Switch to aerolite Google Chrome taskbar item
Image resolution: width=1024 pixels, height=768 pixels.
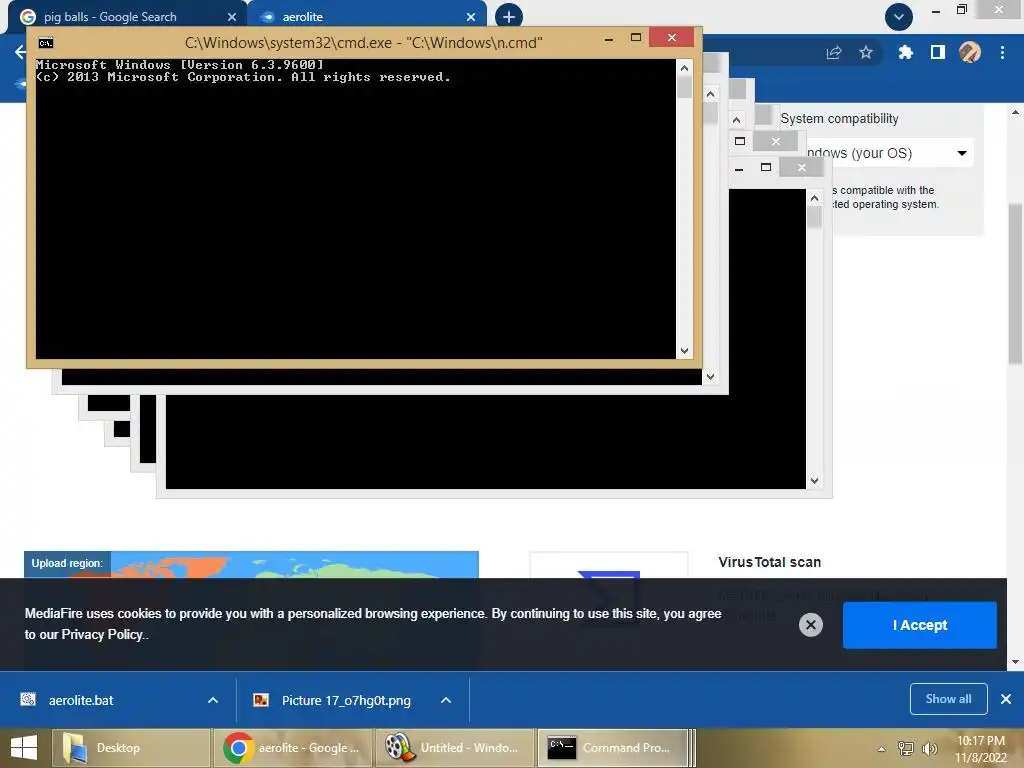coord(292,748)
